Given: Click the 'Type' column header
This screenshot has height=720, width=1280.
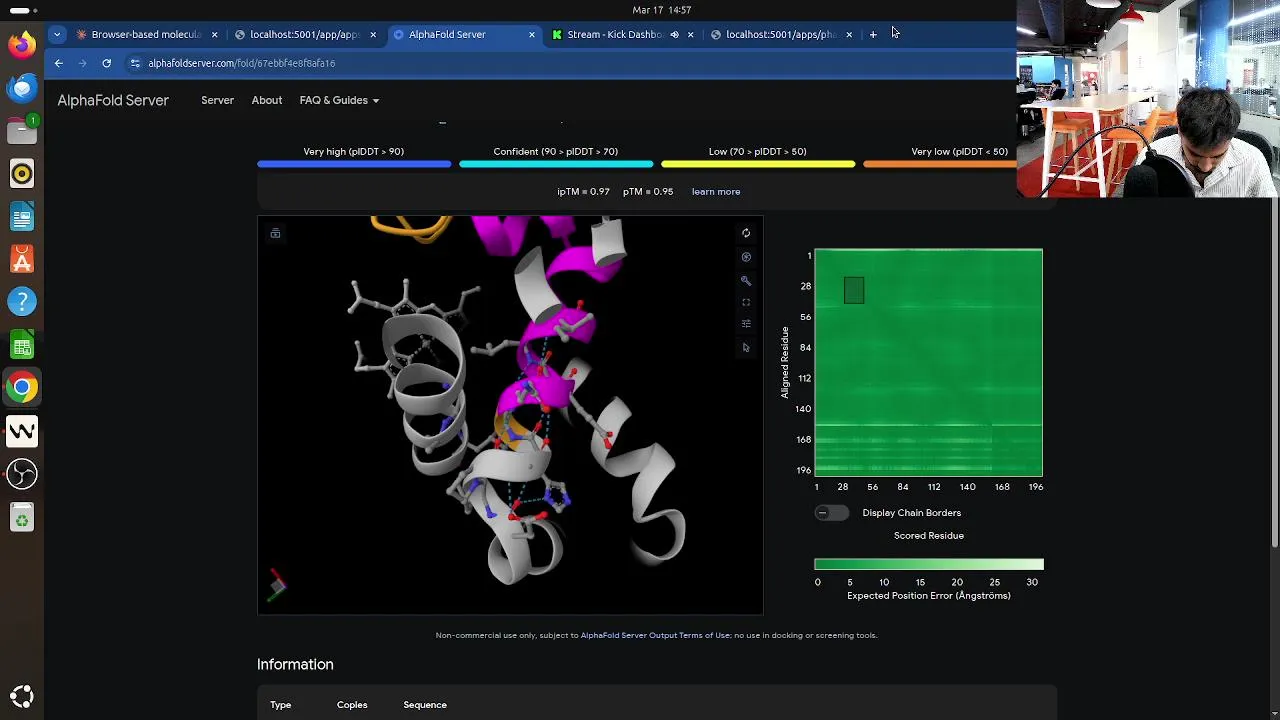Looking at the screenshot, I should (x=280, y=705).
